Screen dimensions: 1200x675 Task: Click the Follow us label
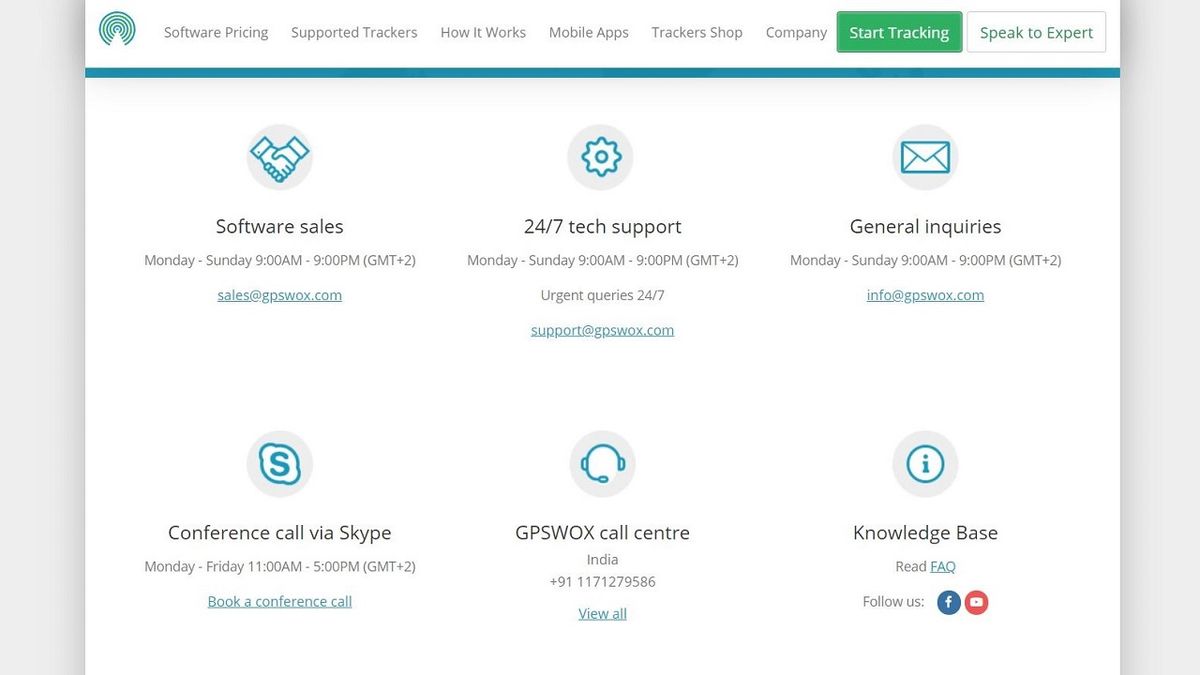893,601
